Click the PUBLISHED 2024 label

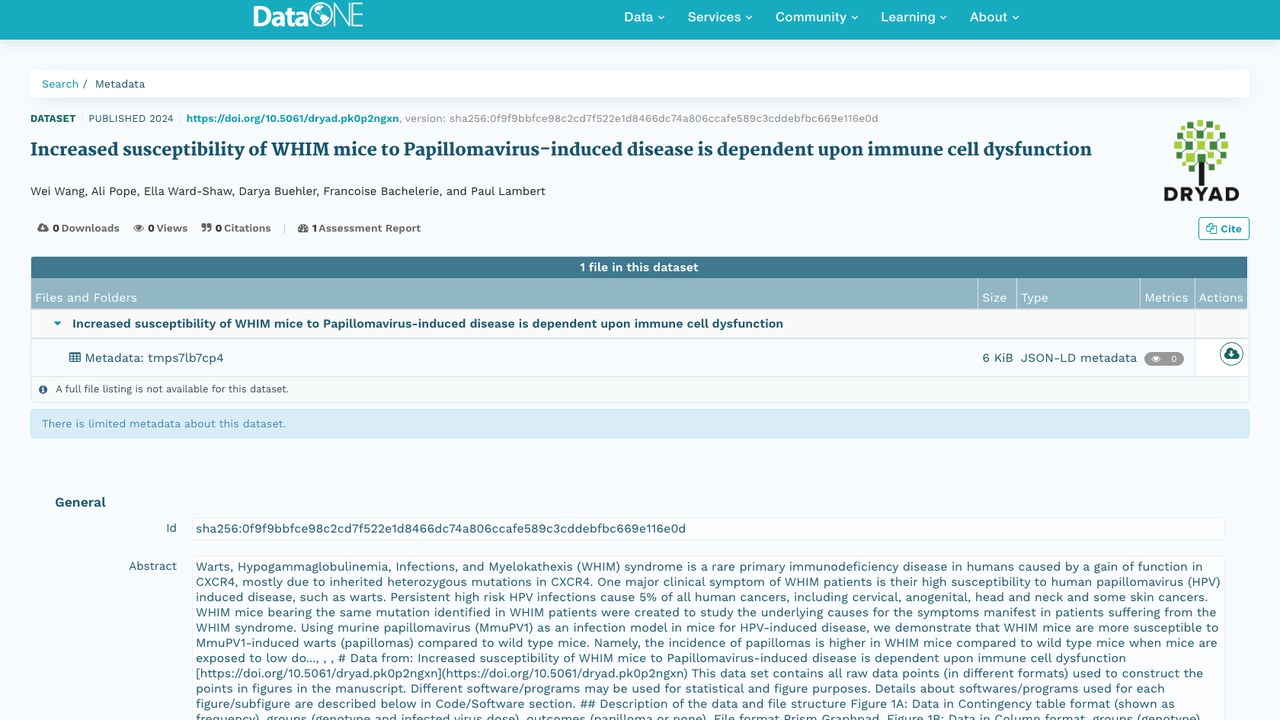pos(131,118)
